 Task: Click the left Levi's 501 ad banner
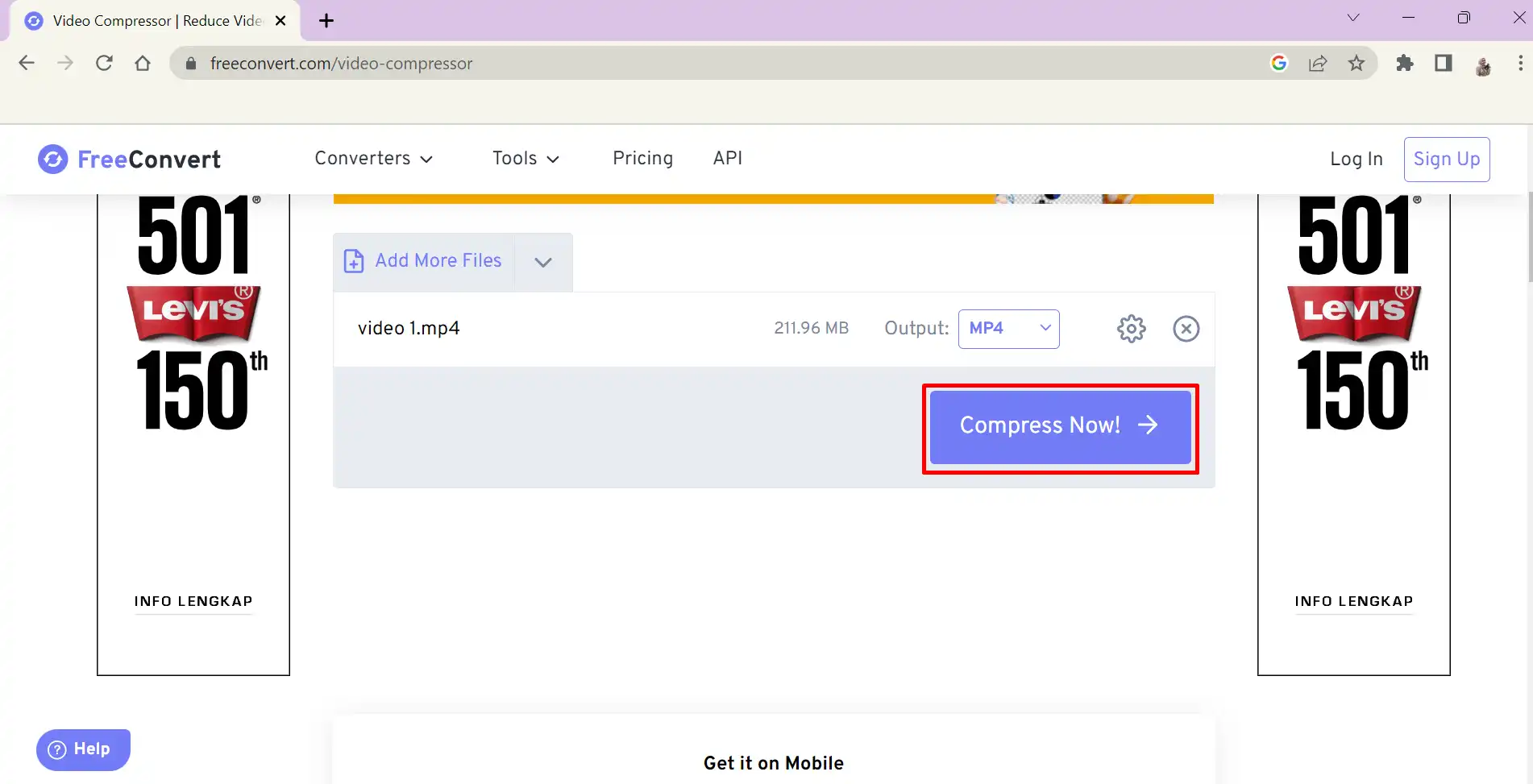[x=193, y=435]
